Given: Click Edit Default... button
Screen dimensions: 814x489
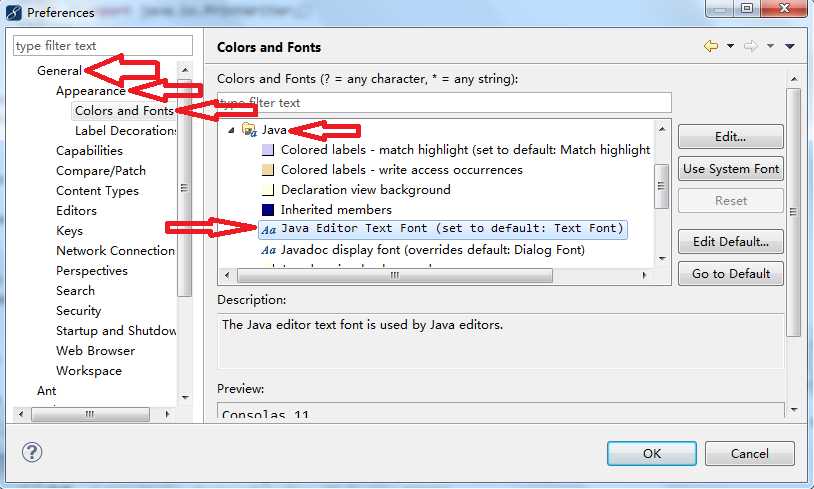Looking at the screenshot, I should click(730, 241).
